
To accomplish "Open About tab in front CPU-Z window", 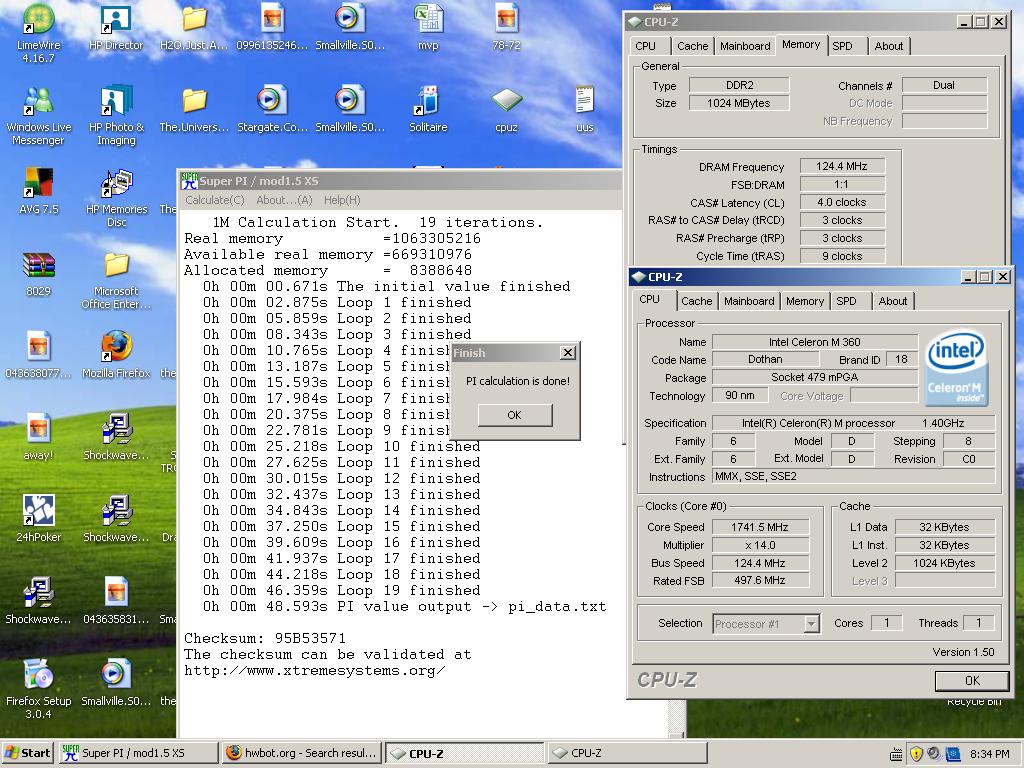I will tap(893, 301).
